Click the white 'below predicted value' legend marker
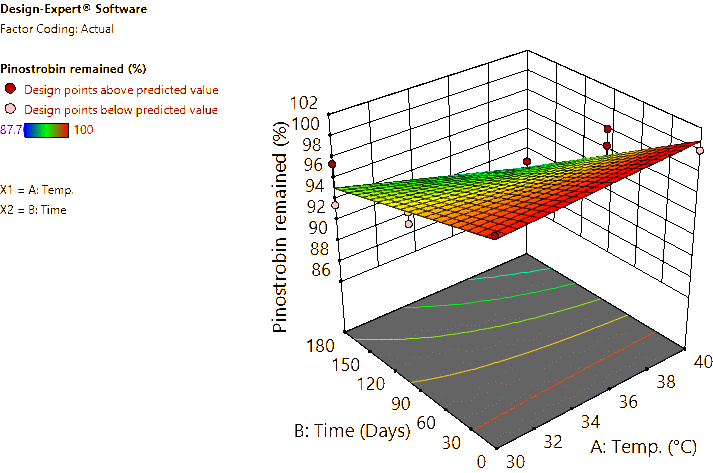The height and width of the screenshot is (473, 713). click(x=11, y=108)
